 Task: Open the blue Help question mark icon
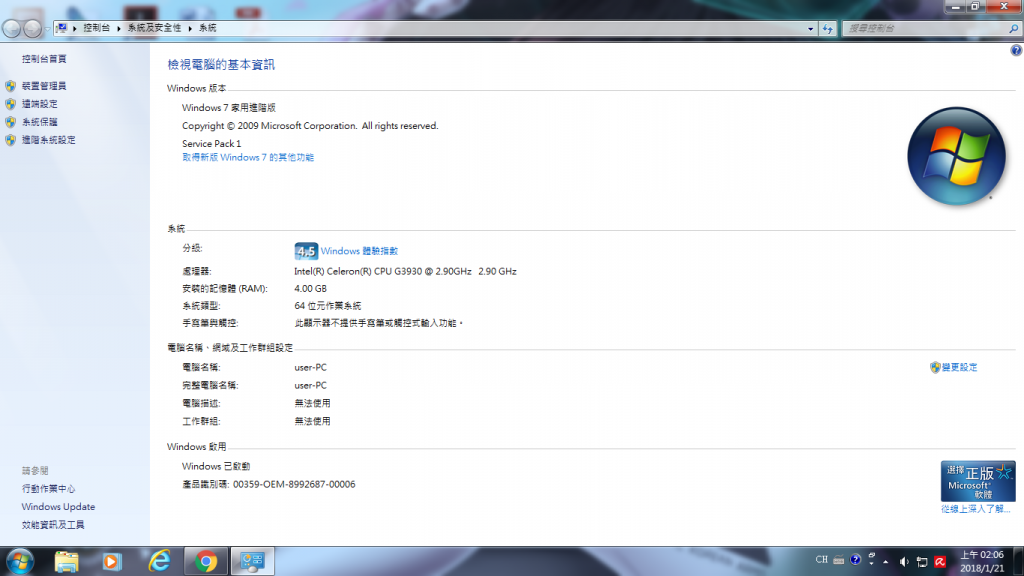coord(1016,50)
